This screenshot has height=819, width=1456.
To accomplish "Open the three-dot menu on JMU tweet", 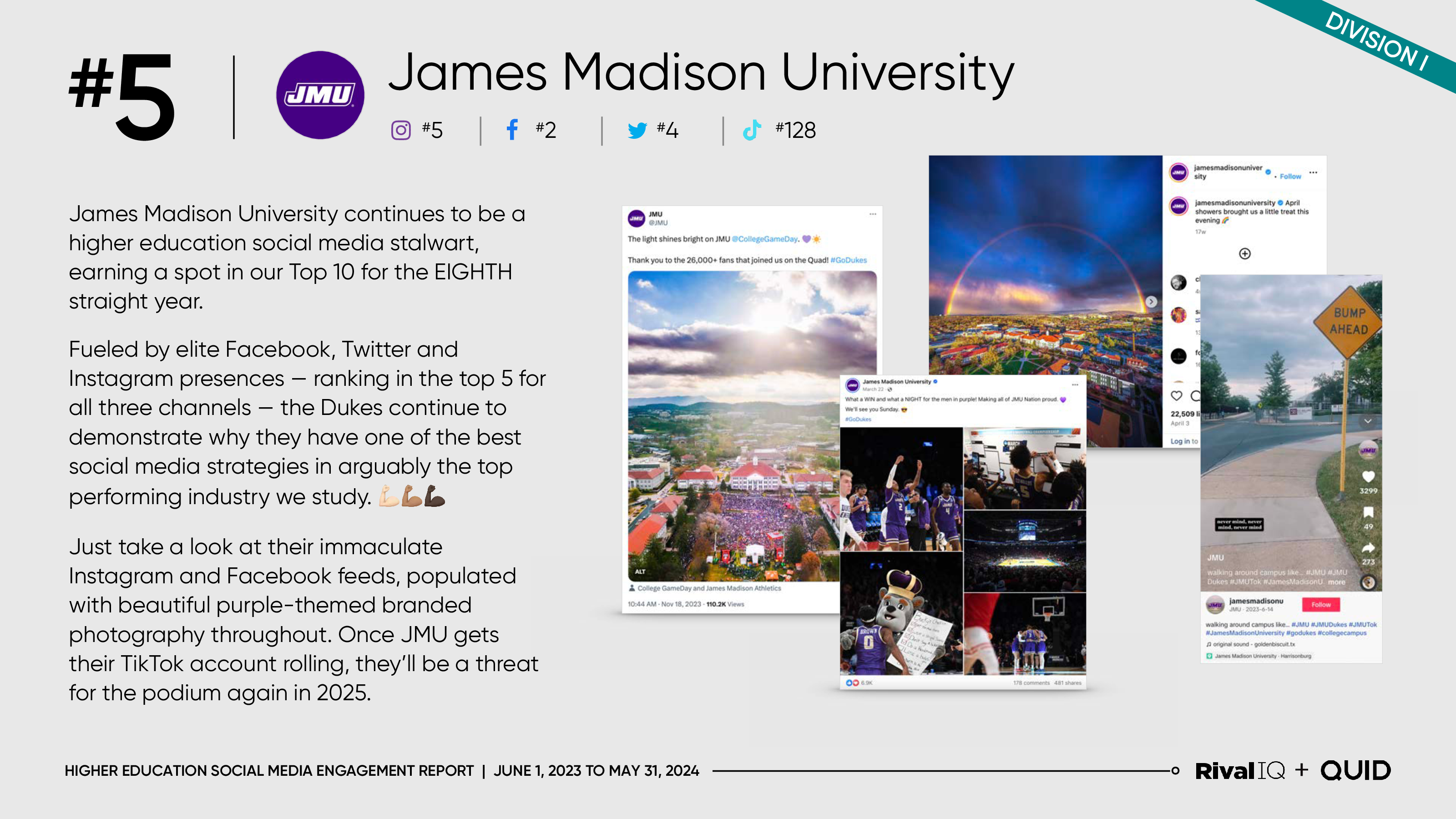I will click(873, 214).
